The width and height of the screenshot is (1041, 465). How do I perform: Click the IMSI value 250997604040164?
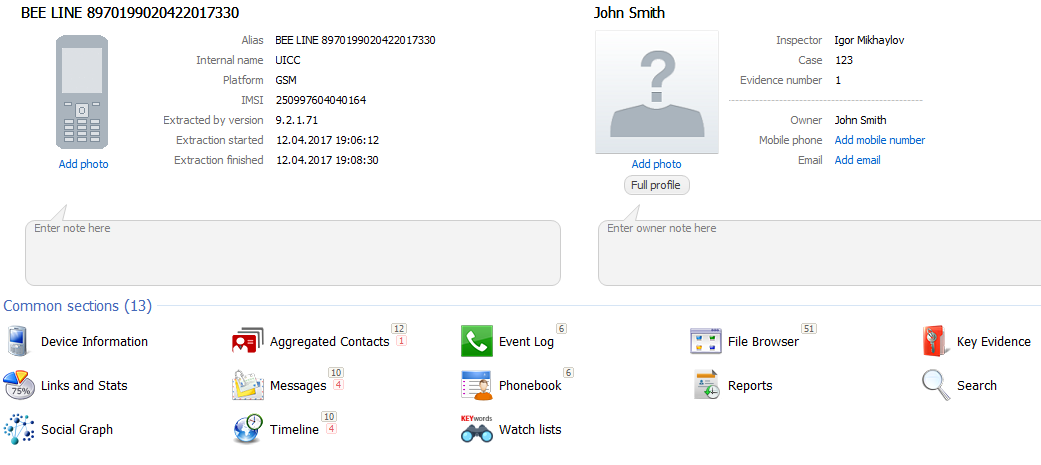coord(321,100)
